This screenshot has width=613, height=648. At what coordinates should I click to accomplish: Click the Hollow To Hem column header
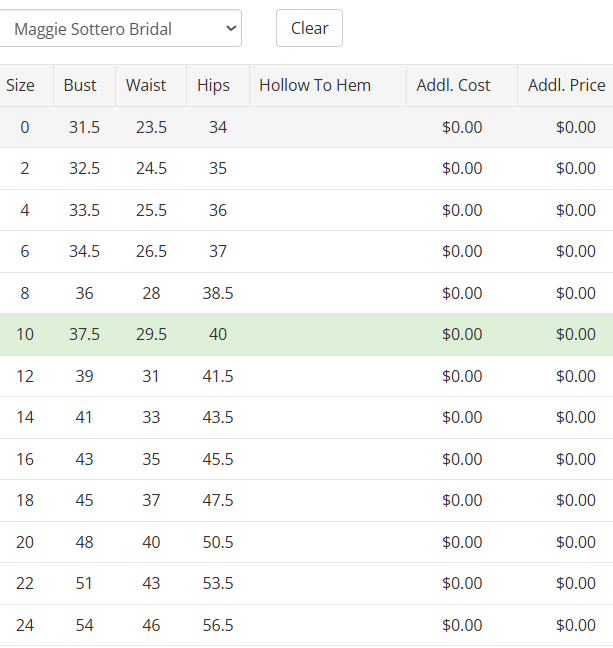pyautogui.click(x=315, y=86)
